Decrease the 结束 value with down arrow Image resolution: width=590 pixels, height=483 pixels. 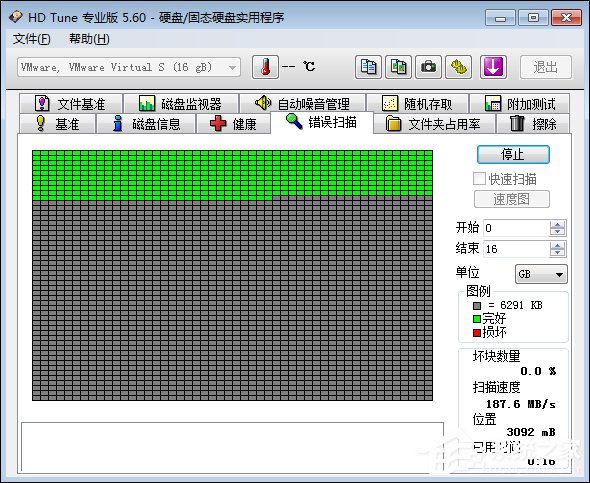558,253
